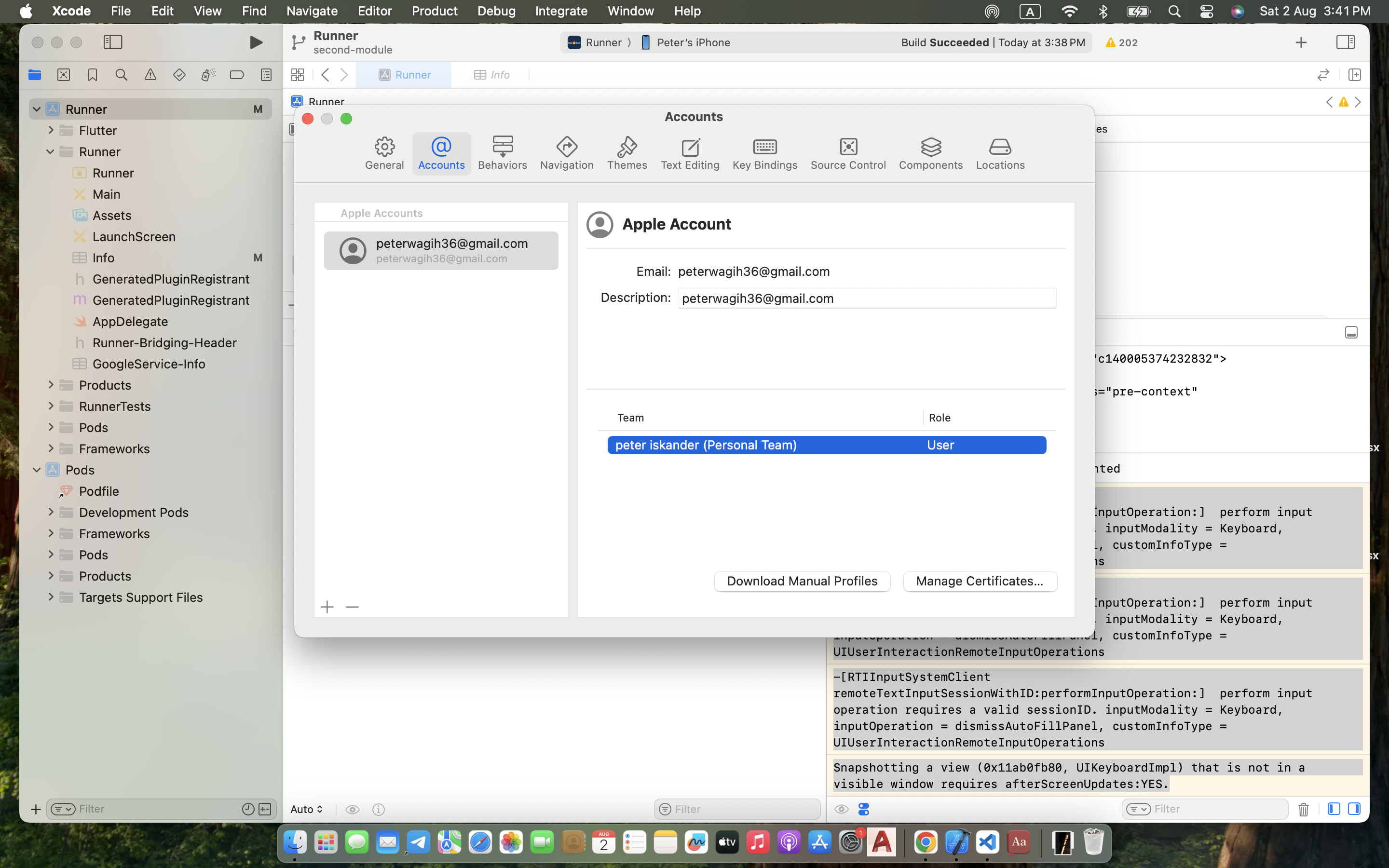Collapse the Pods project

pos(37,470)
